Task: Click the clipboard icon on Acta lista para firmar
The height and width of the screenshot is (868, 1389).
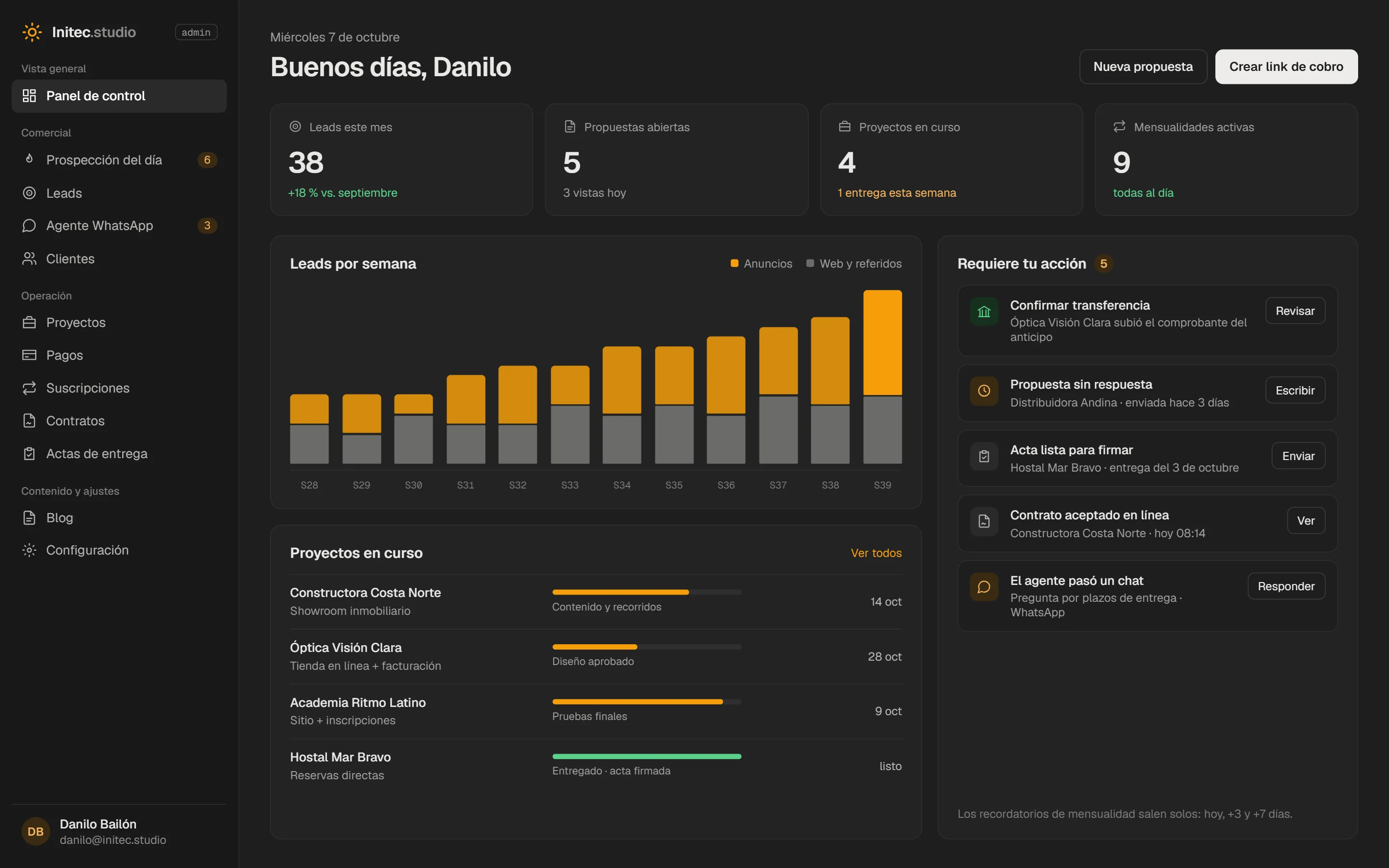Action: [984, 456]
